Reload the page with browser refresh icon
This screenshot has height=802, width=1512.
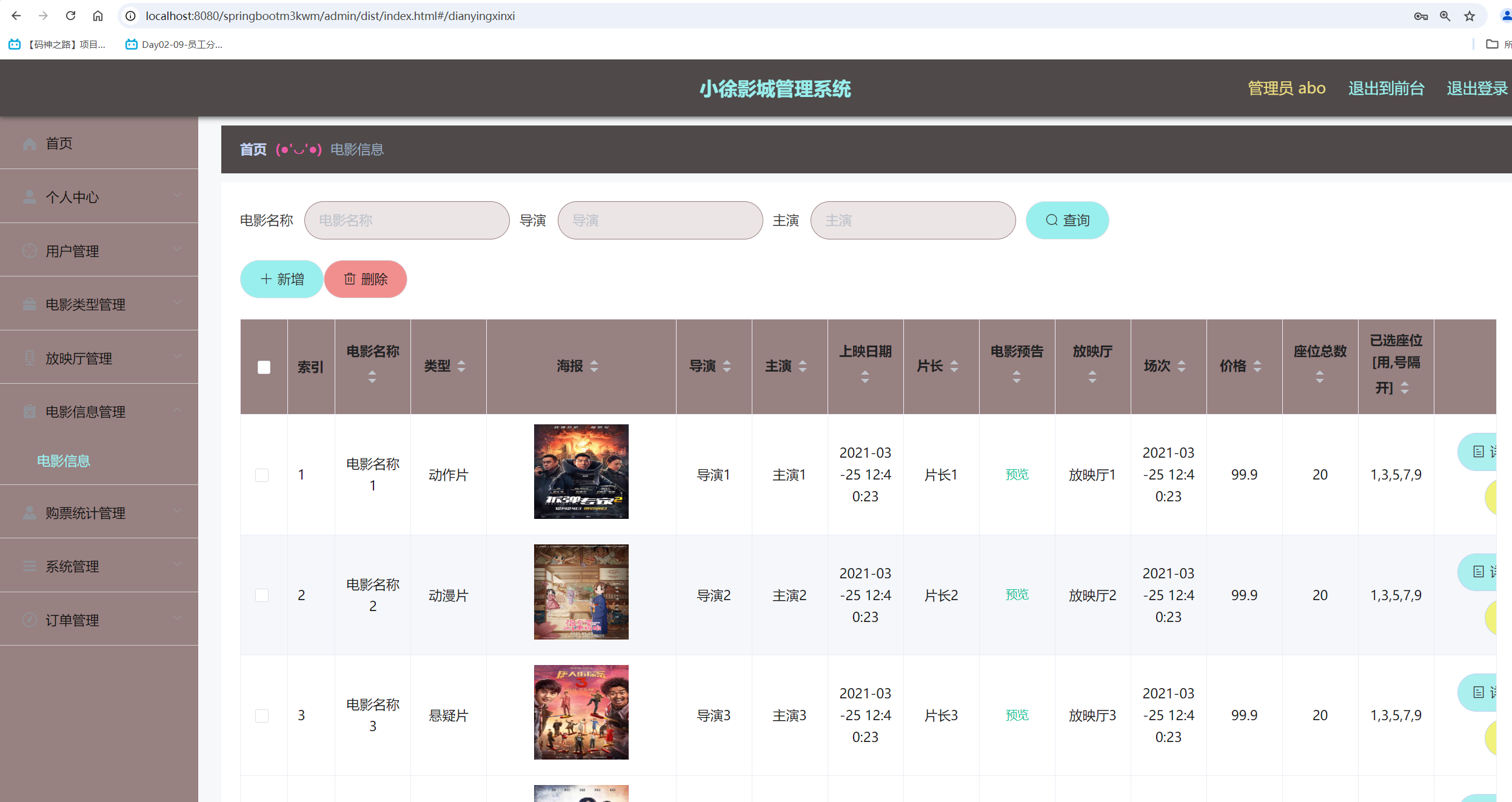(x=70, y=16)
